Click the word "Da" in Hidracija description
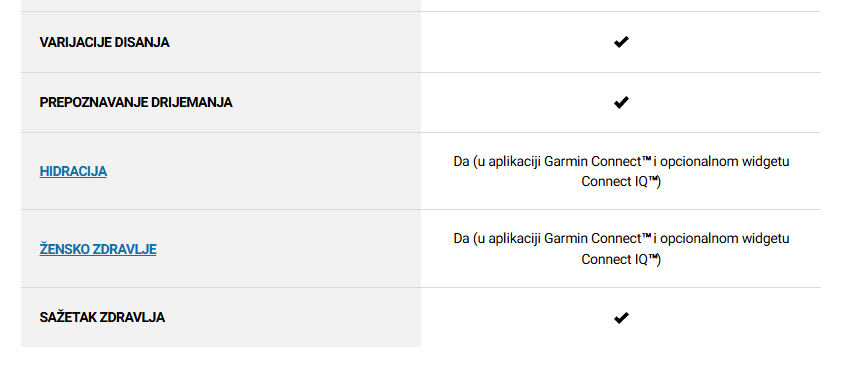Screen dimensions: 868x367 point(461,162)
